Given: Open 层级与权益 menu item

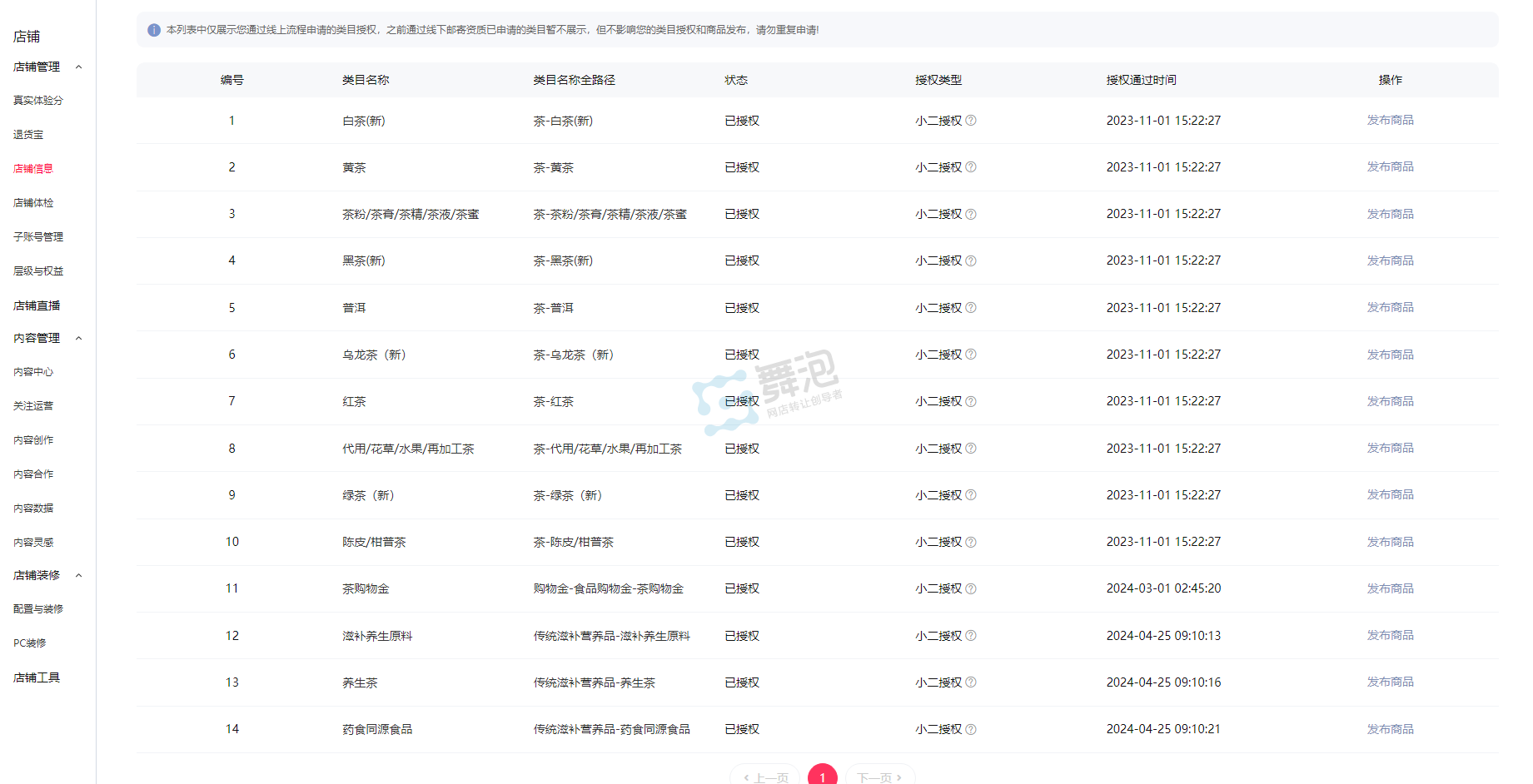Looking at the screenshot, I should tap(38, 270).
